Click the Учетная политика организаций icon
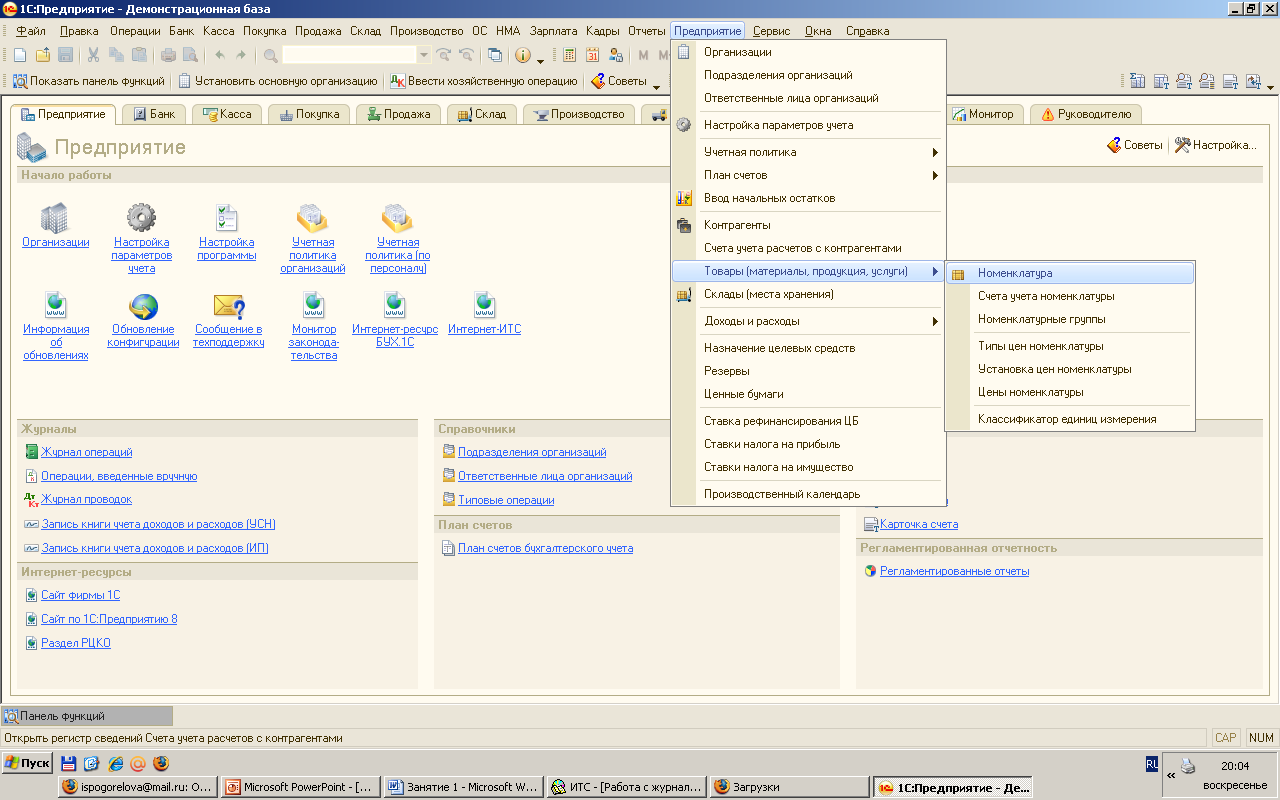The image size is (1280, 800). 312,217
